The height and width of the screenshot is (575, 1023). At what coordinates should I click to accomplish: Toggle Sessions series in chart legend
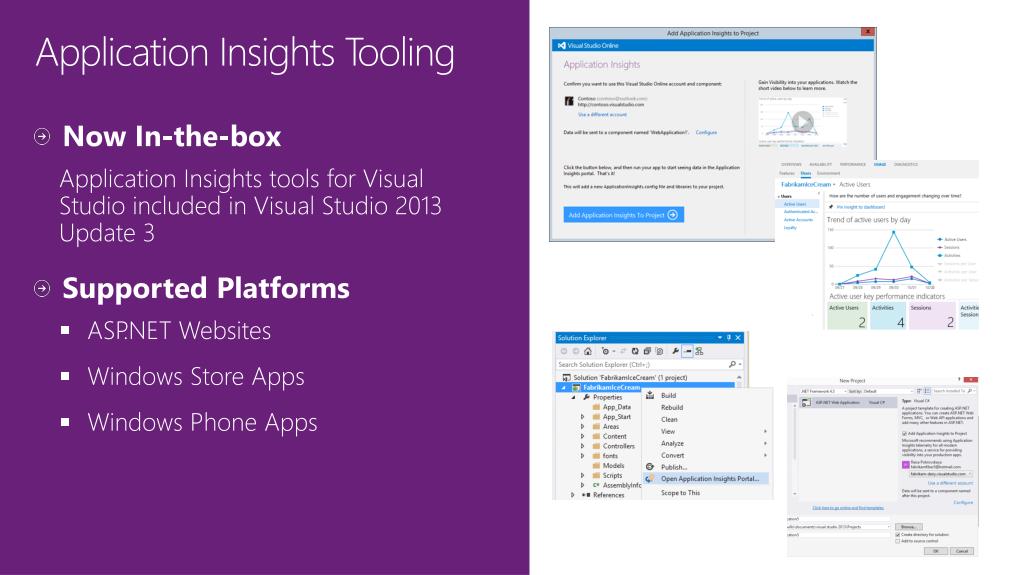pyautogui.click(x=949, y=247)
